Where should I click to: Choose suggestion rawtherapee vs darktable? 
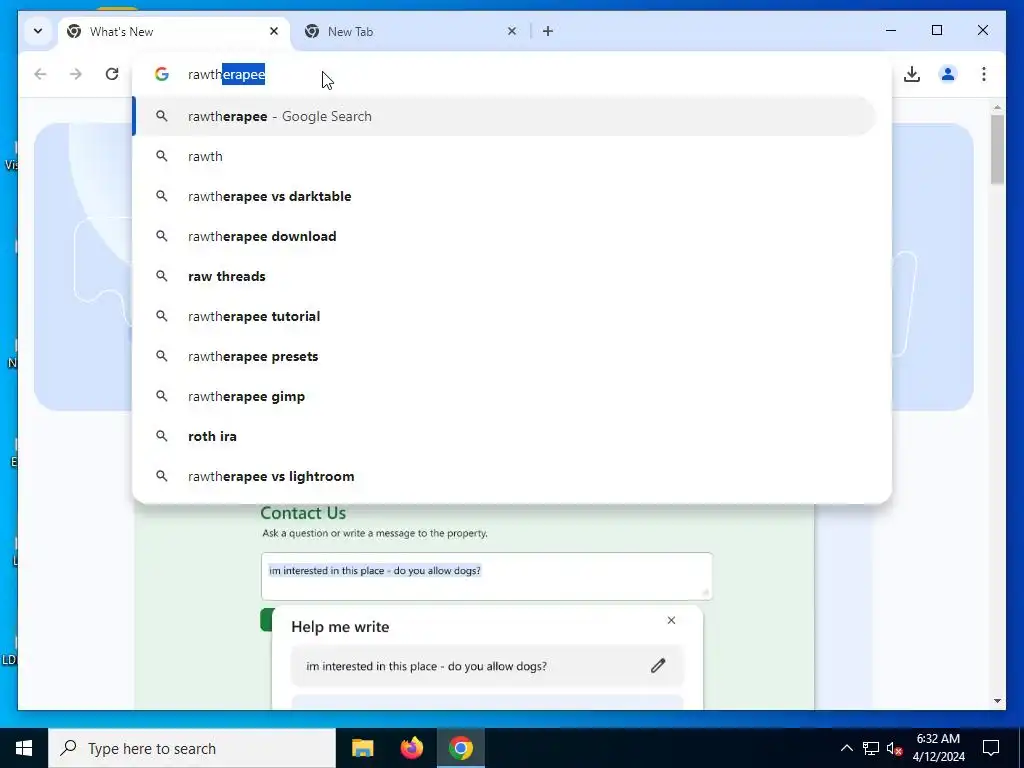[504, 196]
